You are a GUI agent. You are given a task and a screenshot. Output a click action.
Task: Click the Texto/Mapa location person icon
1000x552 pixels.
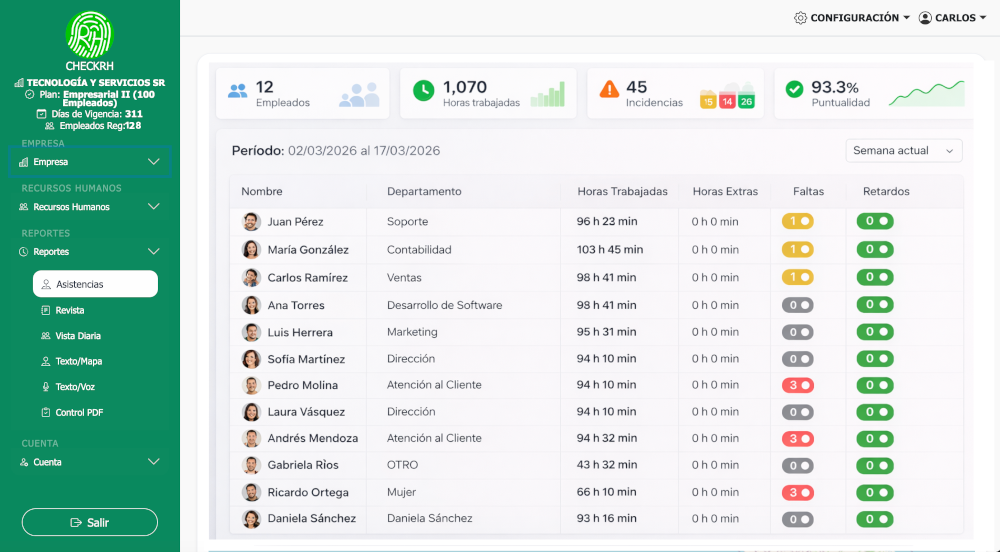pyautogui.click(x=45, y=361)
